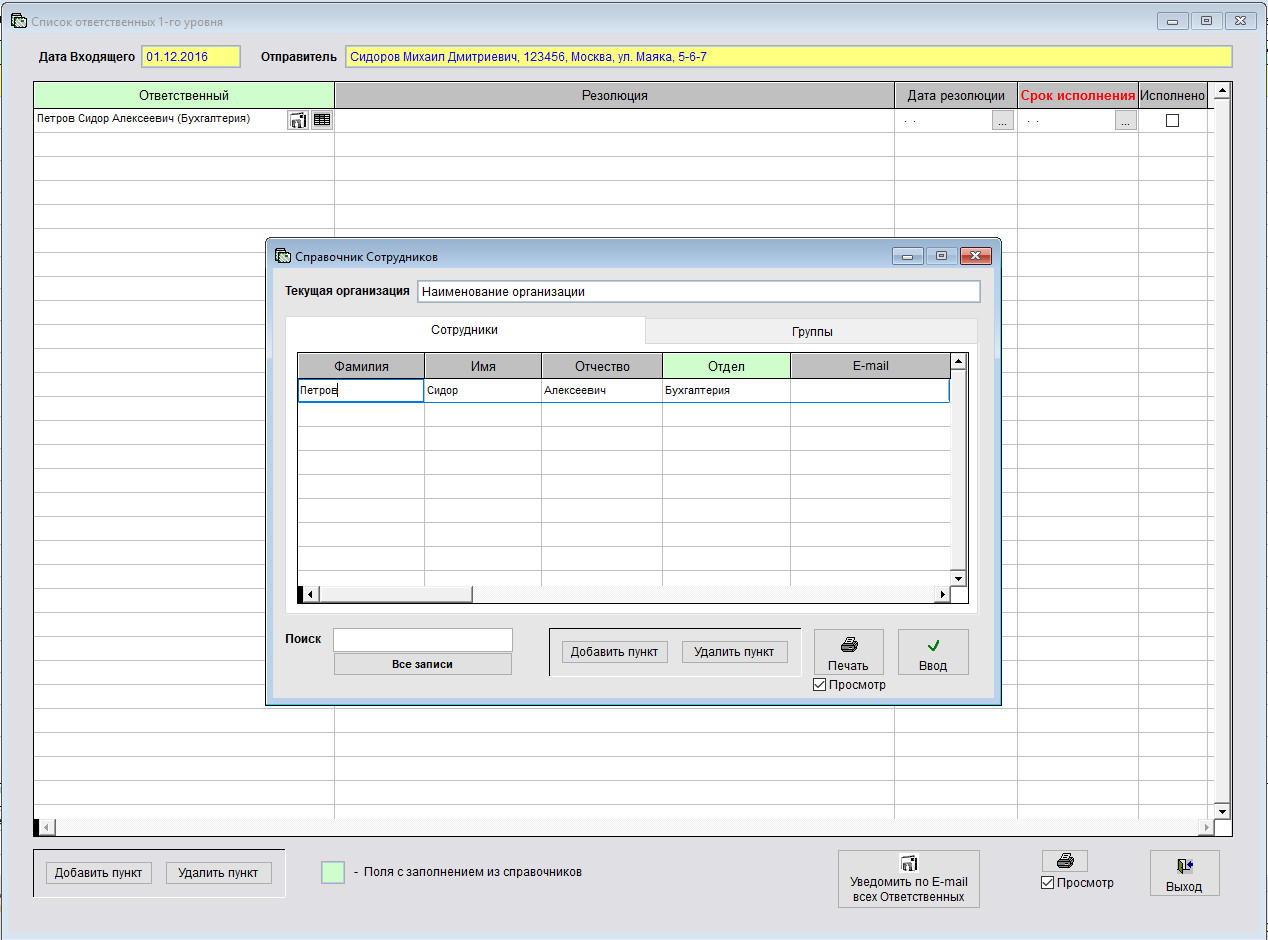Click the Поиск search input field
Viewport: 1268px width, 940px height.
coord(422,640)
